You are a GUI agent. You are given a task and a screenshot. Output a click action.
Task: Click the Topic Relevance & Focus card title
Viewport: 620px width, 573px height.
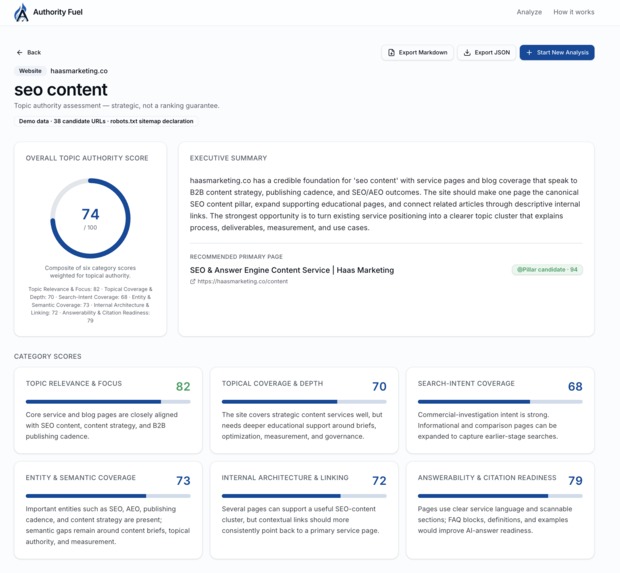pyautogui.click(x=74, y=384)
